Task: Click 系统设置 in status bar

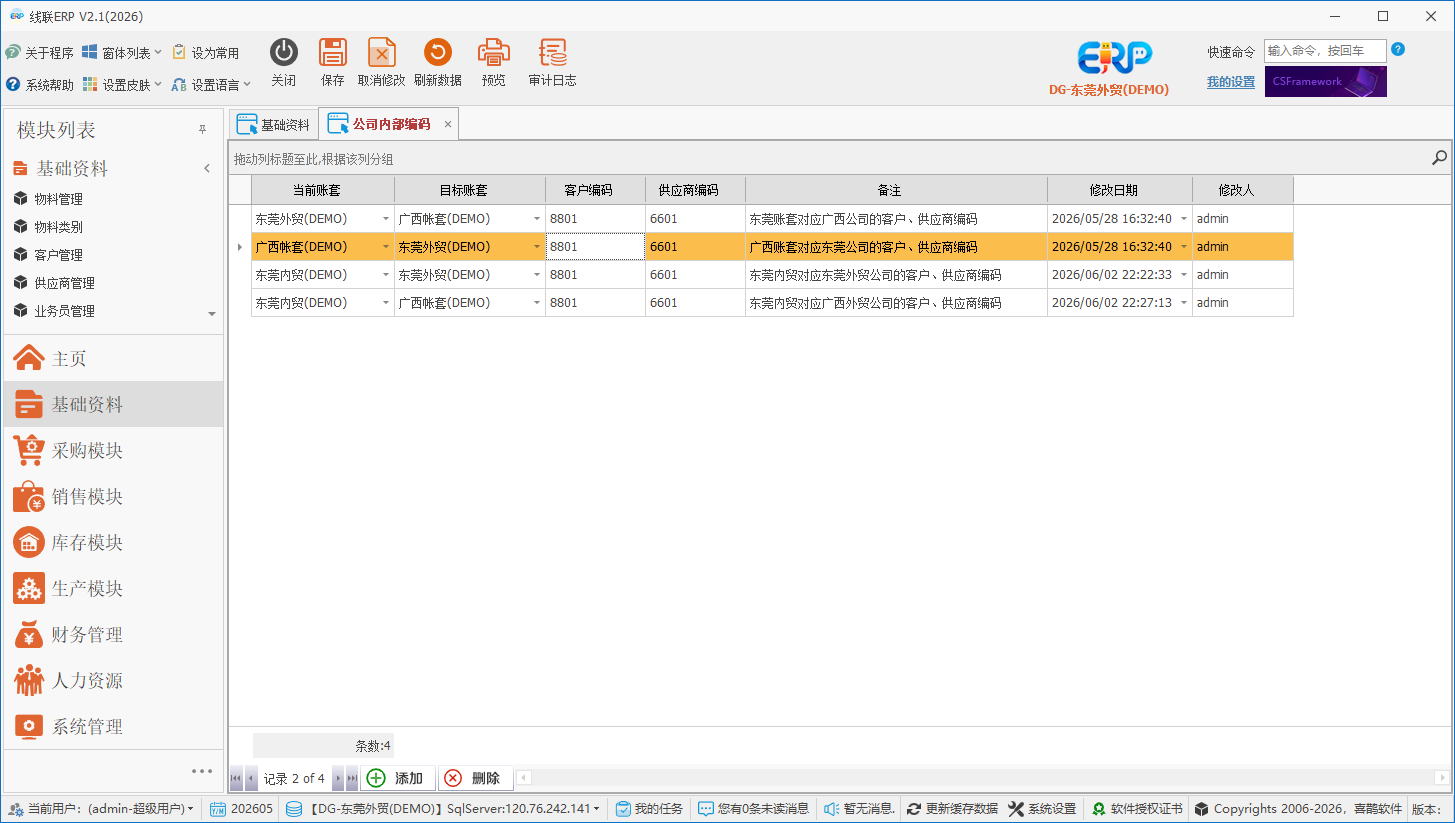Action: tap(1043, 809)
